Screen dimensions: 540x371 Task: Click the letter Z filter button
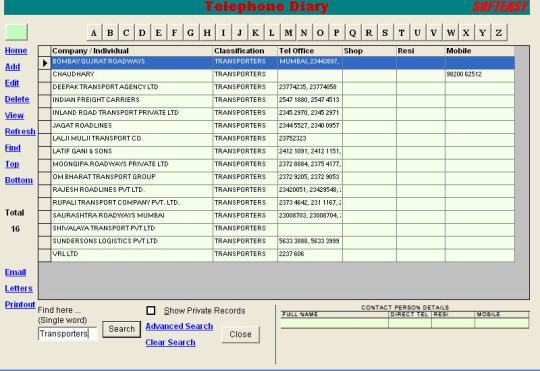tap(499, 33)
